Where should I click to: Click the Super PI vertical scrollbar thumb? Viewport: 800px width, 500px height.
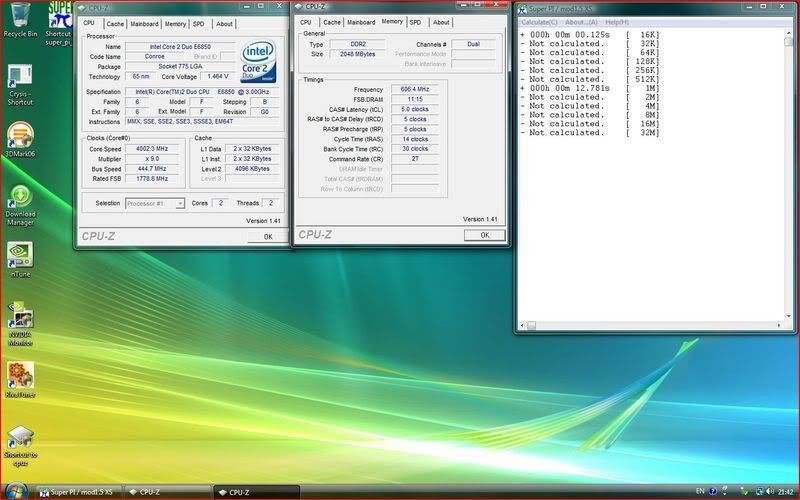point(788,42)
